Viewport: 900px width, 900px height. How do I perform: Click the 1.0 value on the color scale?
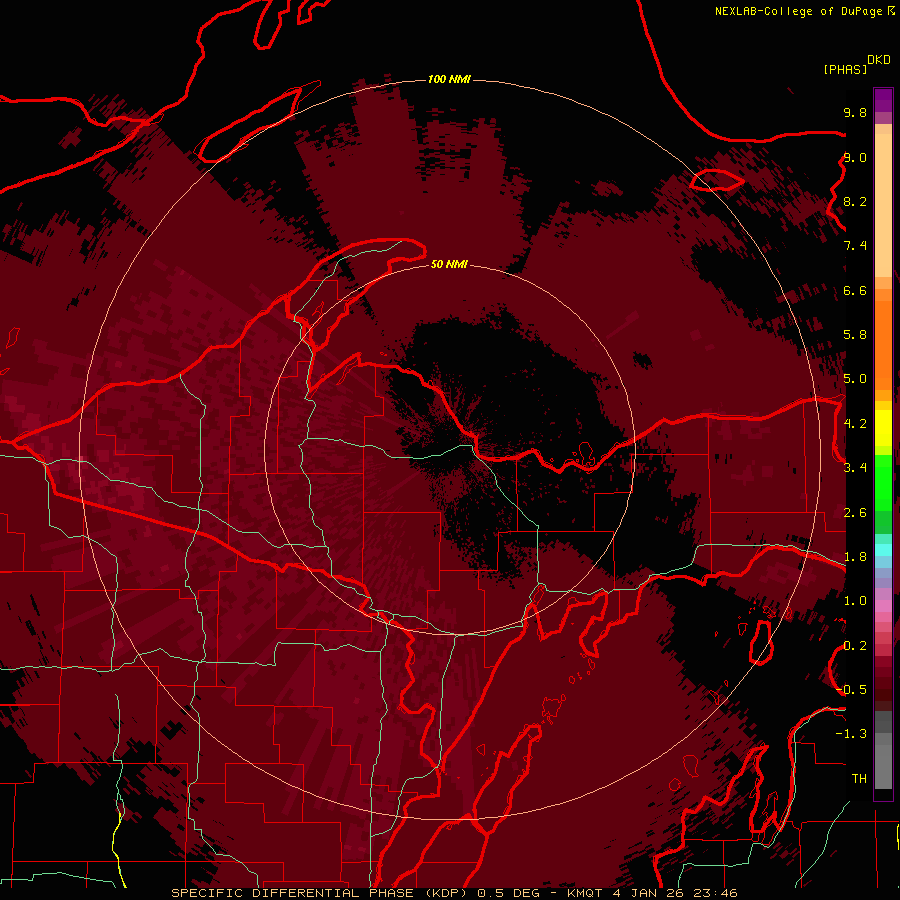(x=855, y=601)
